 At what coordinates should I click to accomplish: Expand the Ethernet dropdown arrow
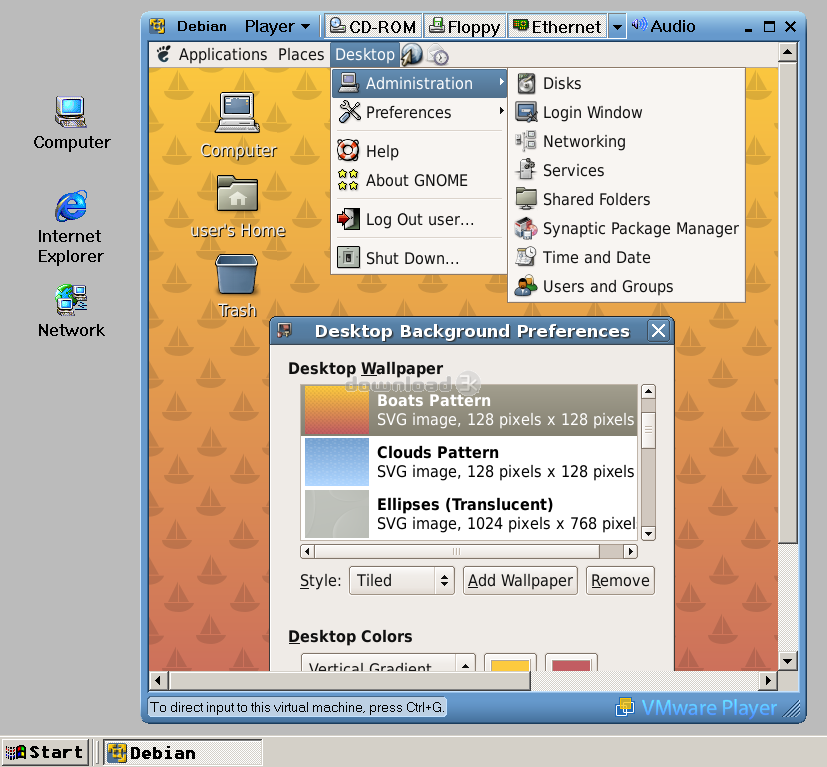click(x=617, y=26)
